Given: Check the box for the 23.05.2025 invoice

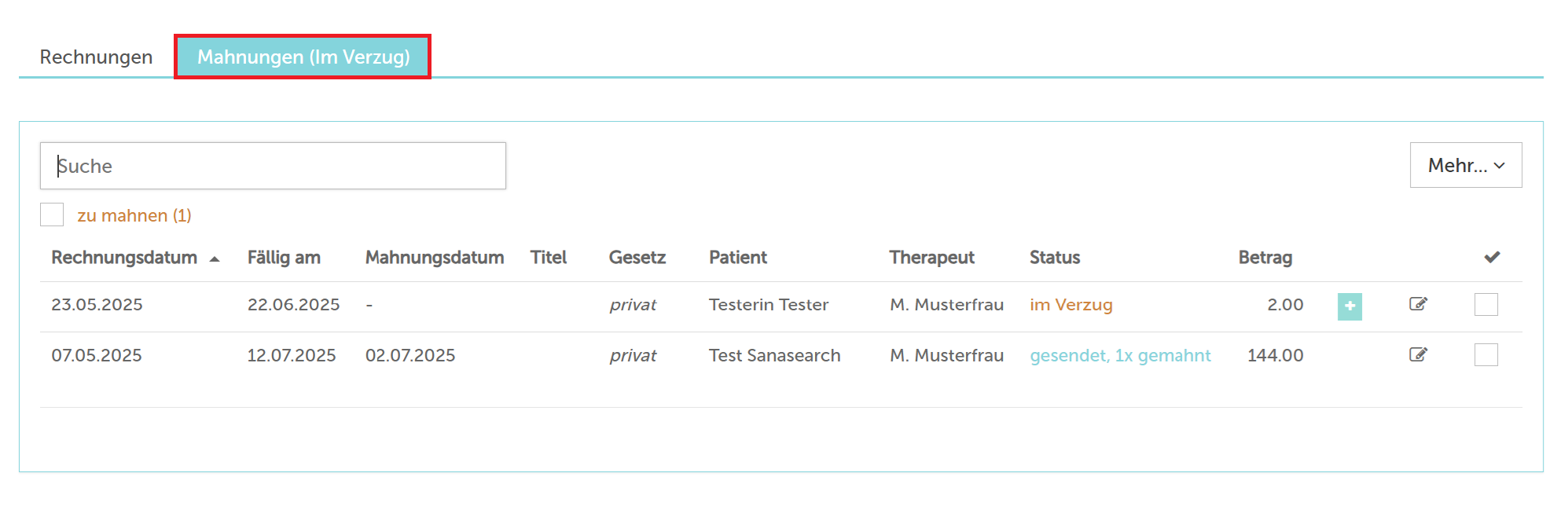Looking at the screenshot, I should click(1485, 304).
